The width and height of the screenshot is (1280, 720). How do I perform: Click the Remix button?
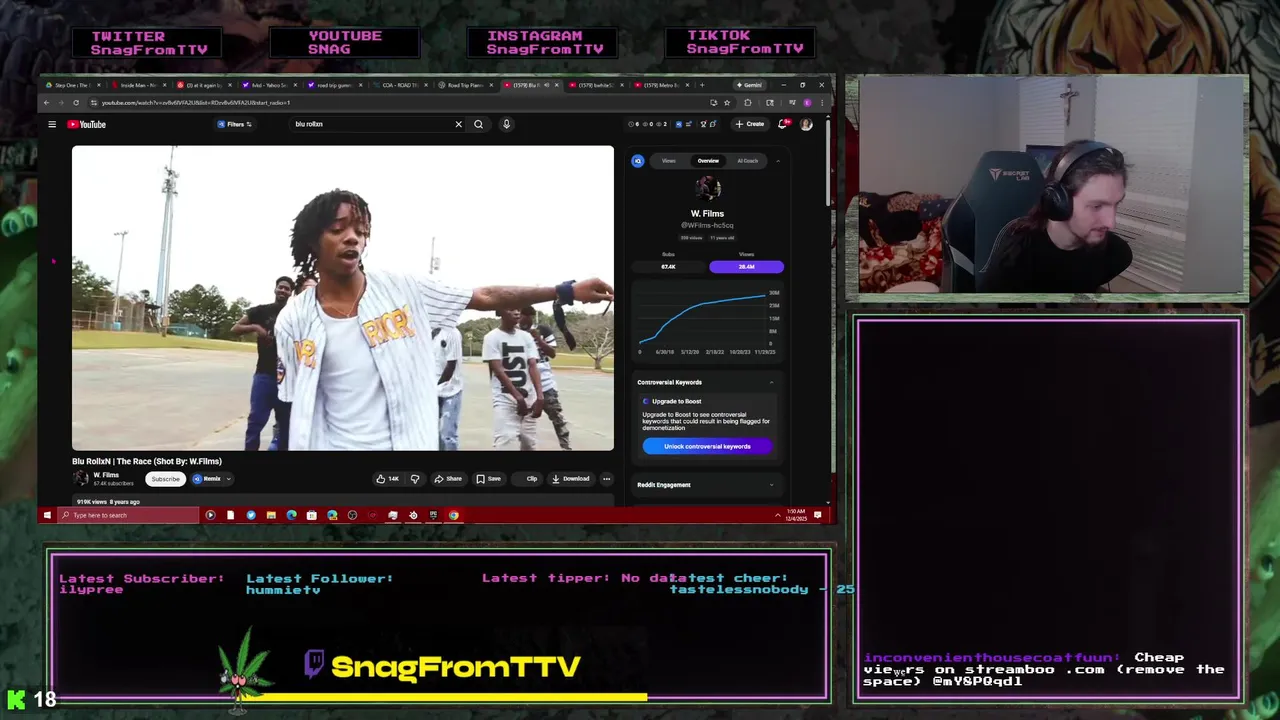pos(207,479)
